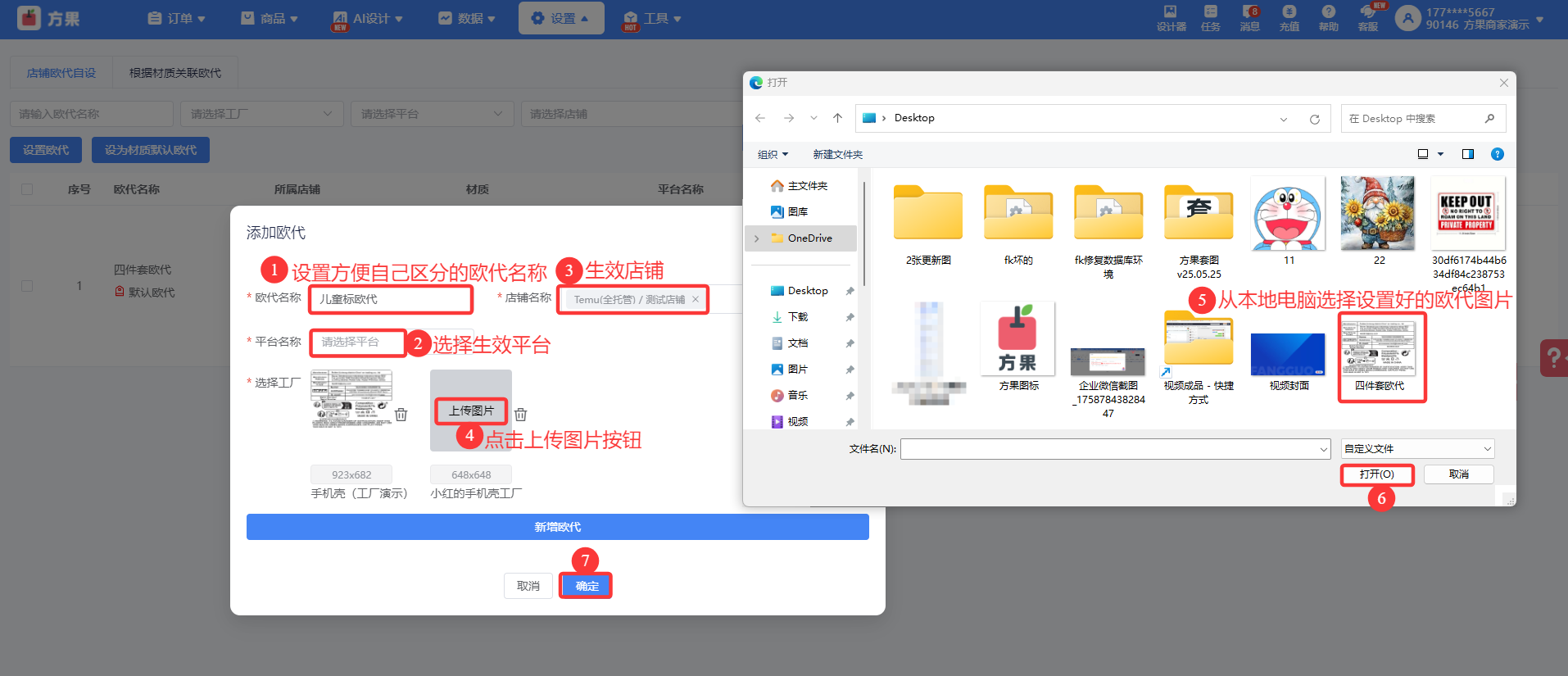Go forward in the file dialog
This screenshot has height=676, width=1568.
click(x=788, y=118)
